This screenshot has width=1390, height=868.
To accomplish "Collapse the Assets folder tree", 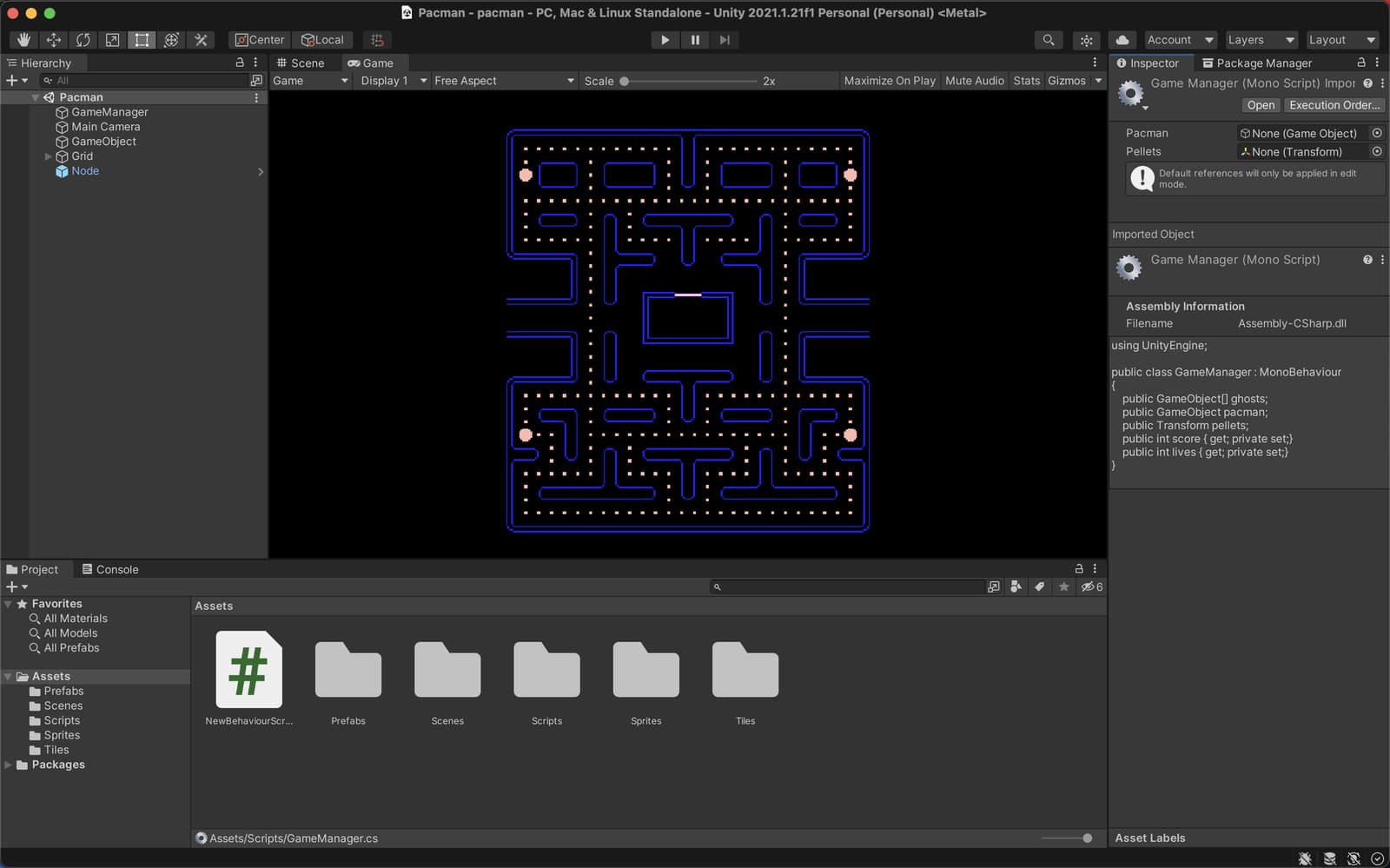I will point(8,676).
